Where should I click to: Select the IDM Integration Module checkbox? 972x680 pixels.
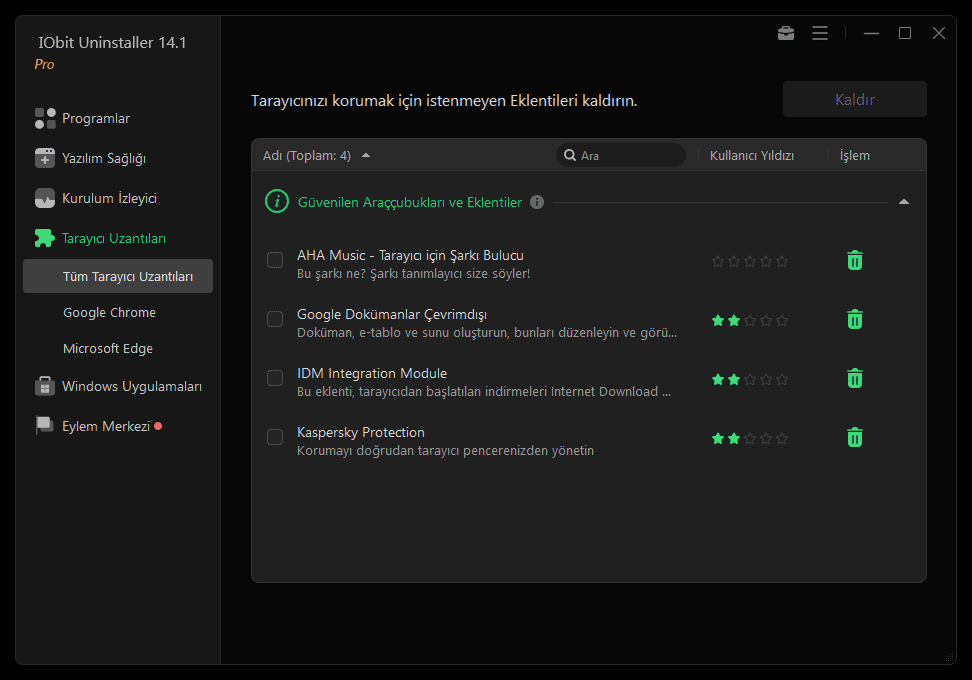click(275, 379)
